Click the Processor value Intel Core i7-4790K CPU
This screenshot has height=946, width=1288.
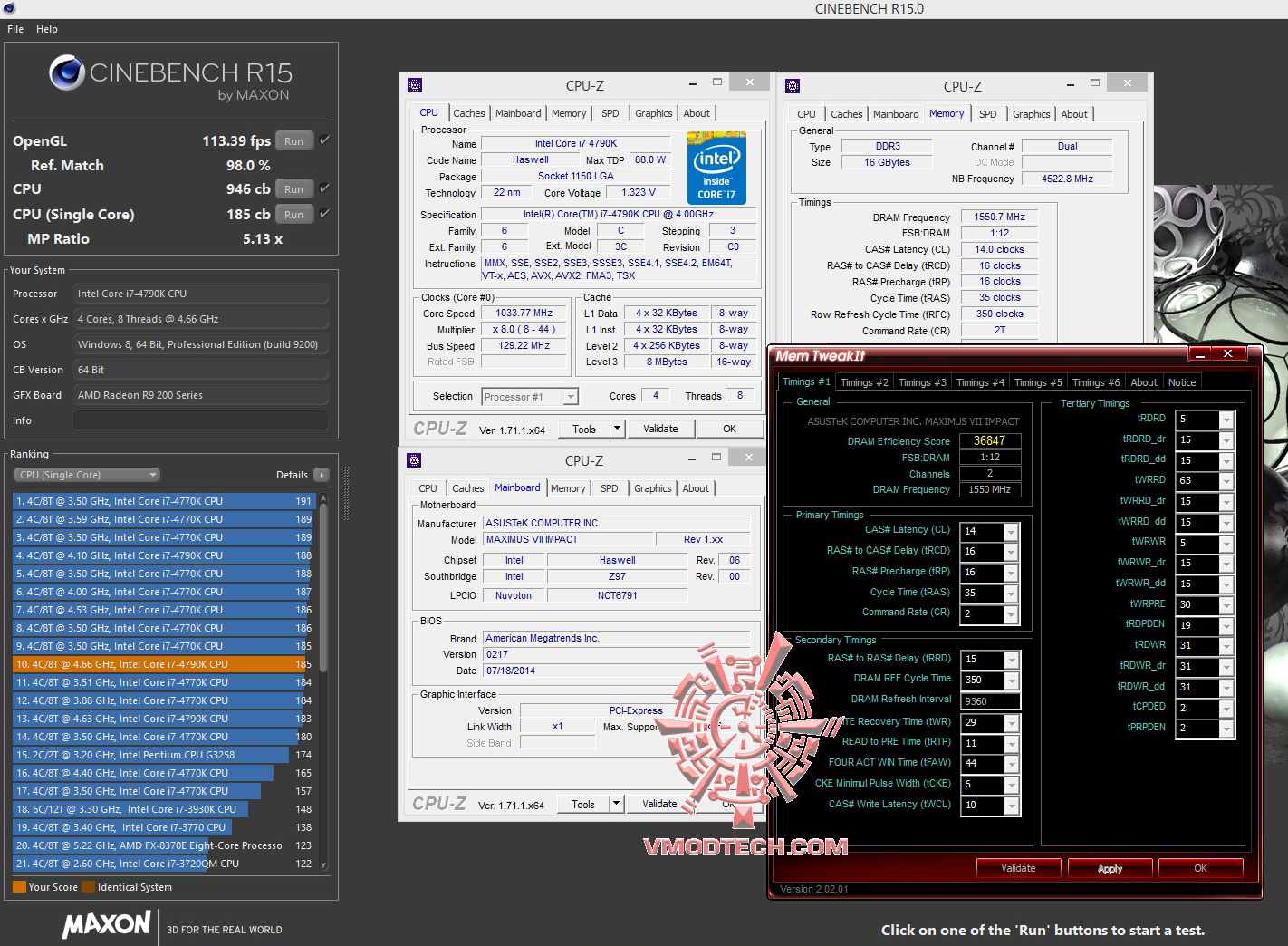(201, 294)
